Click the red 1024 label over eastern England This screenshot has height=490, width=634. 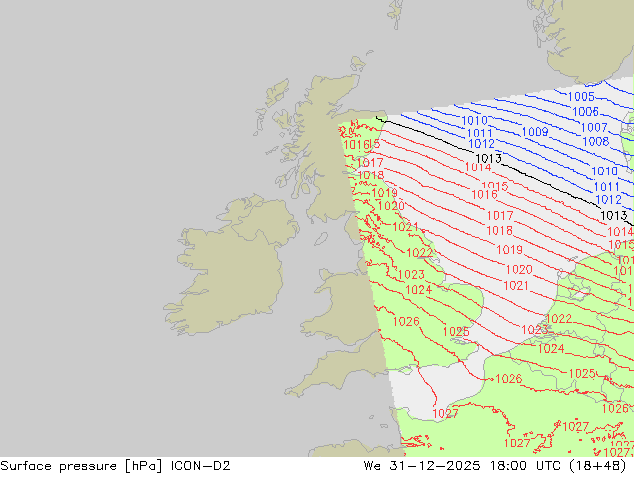tap(418, 290)
